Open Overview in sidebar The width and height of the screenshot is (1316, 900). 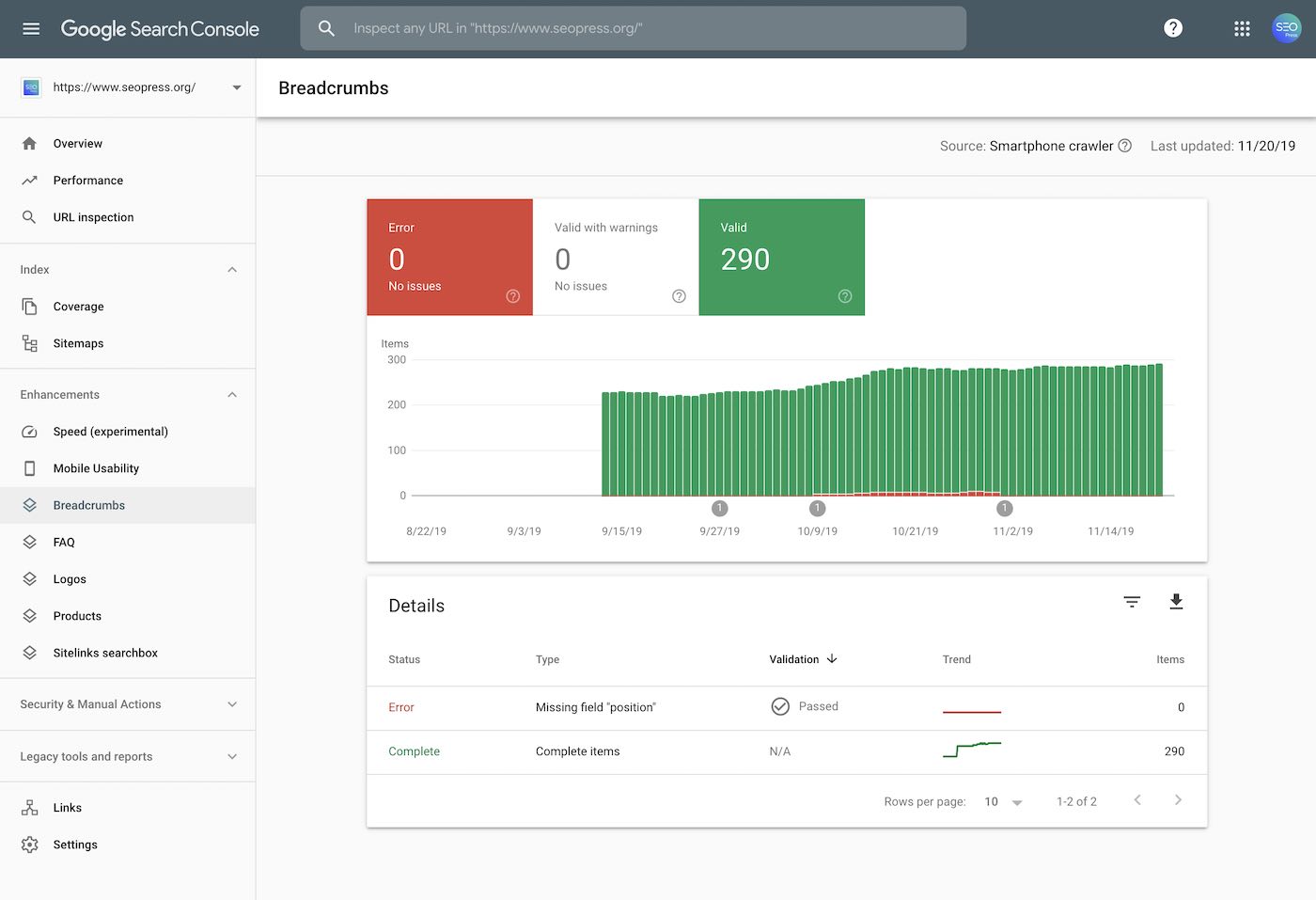128,144
